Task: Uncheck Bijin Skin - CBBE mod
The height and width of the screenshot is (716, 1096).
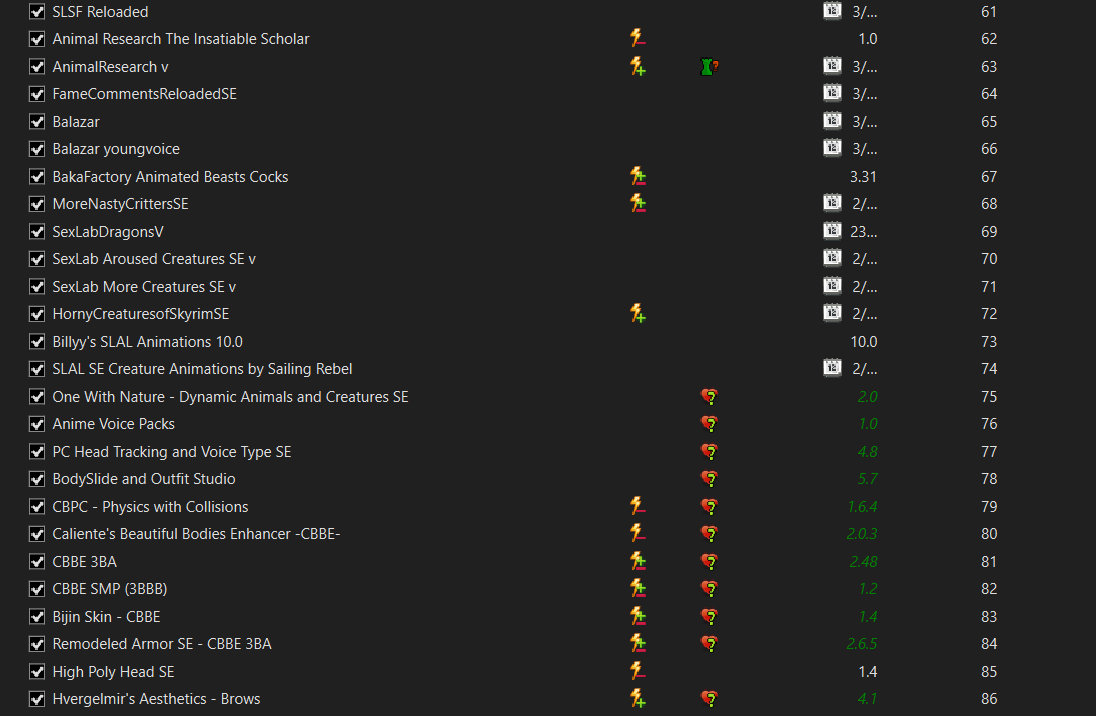Action: click(37, 617)
